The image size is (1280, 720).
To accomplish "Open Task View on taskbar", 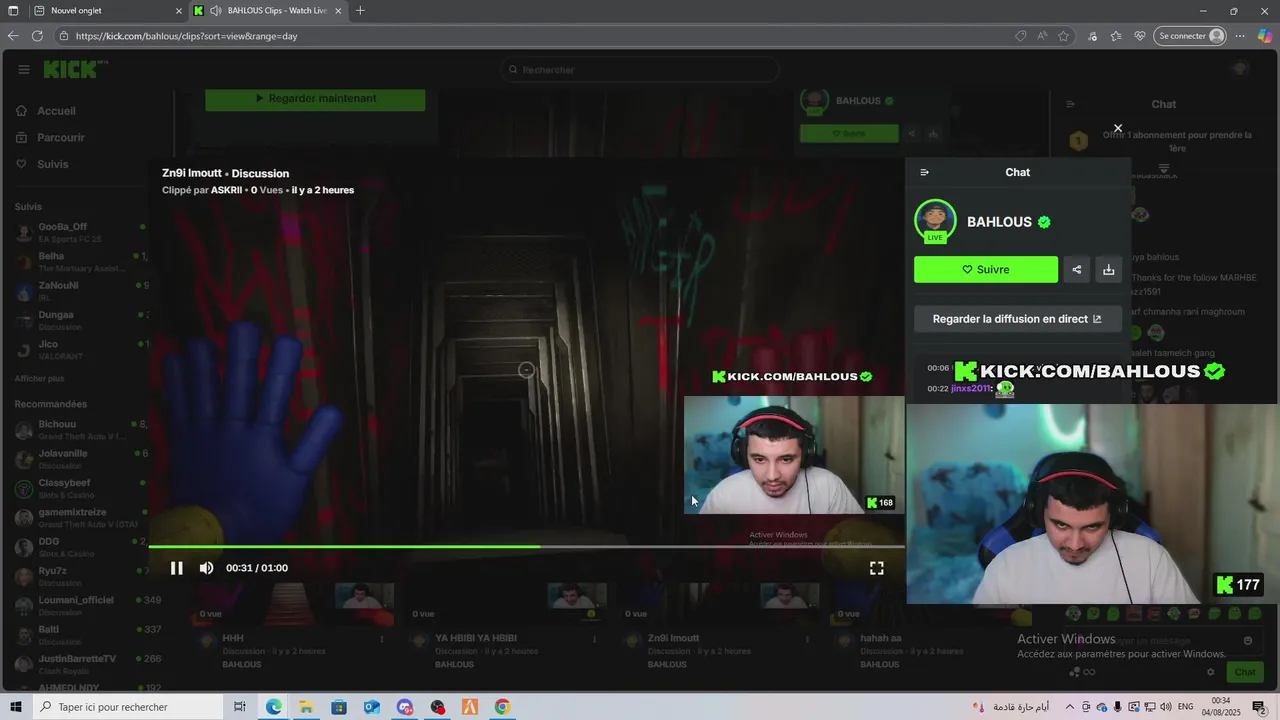I will pyautogui.click(x=239, y=707).
